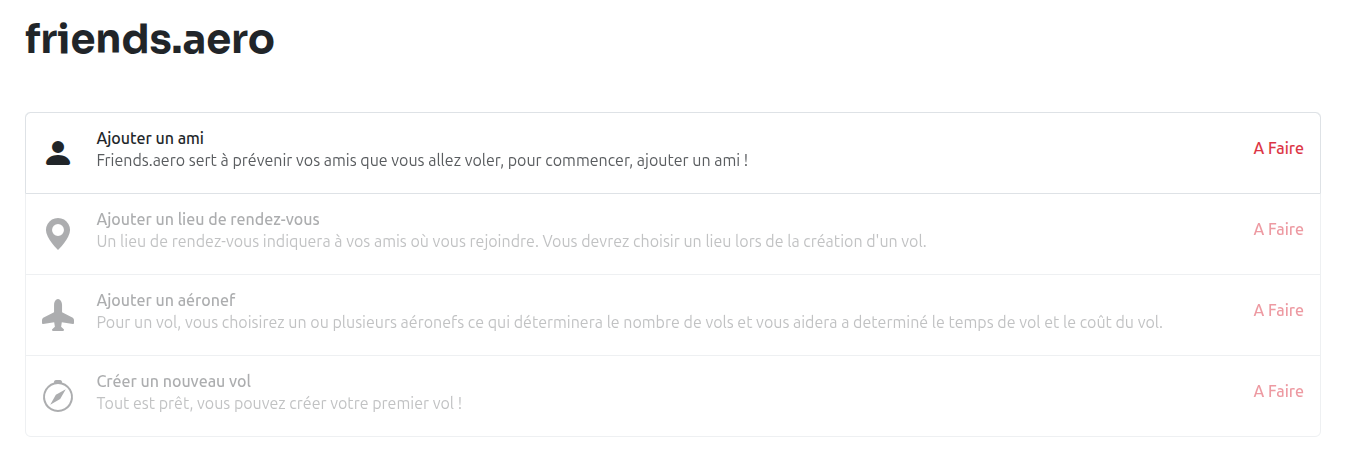Screen dimensions: 1352x466
Task: Click the compass icon for new flight
Action: 59,396
